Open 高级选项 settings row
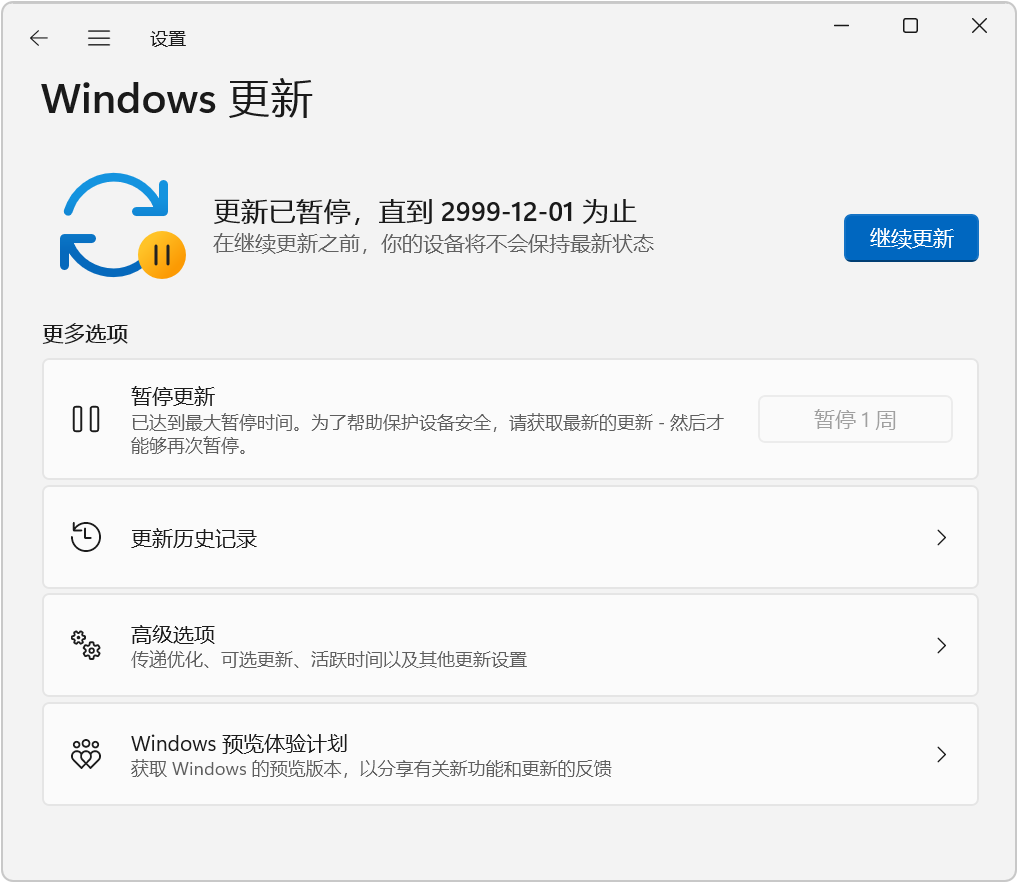The width and height of the screenshot is (1018, 883). point(510,646)
